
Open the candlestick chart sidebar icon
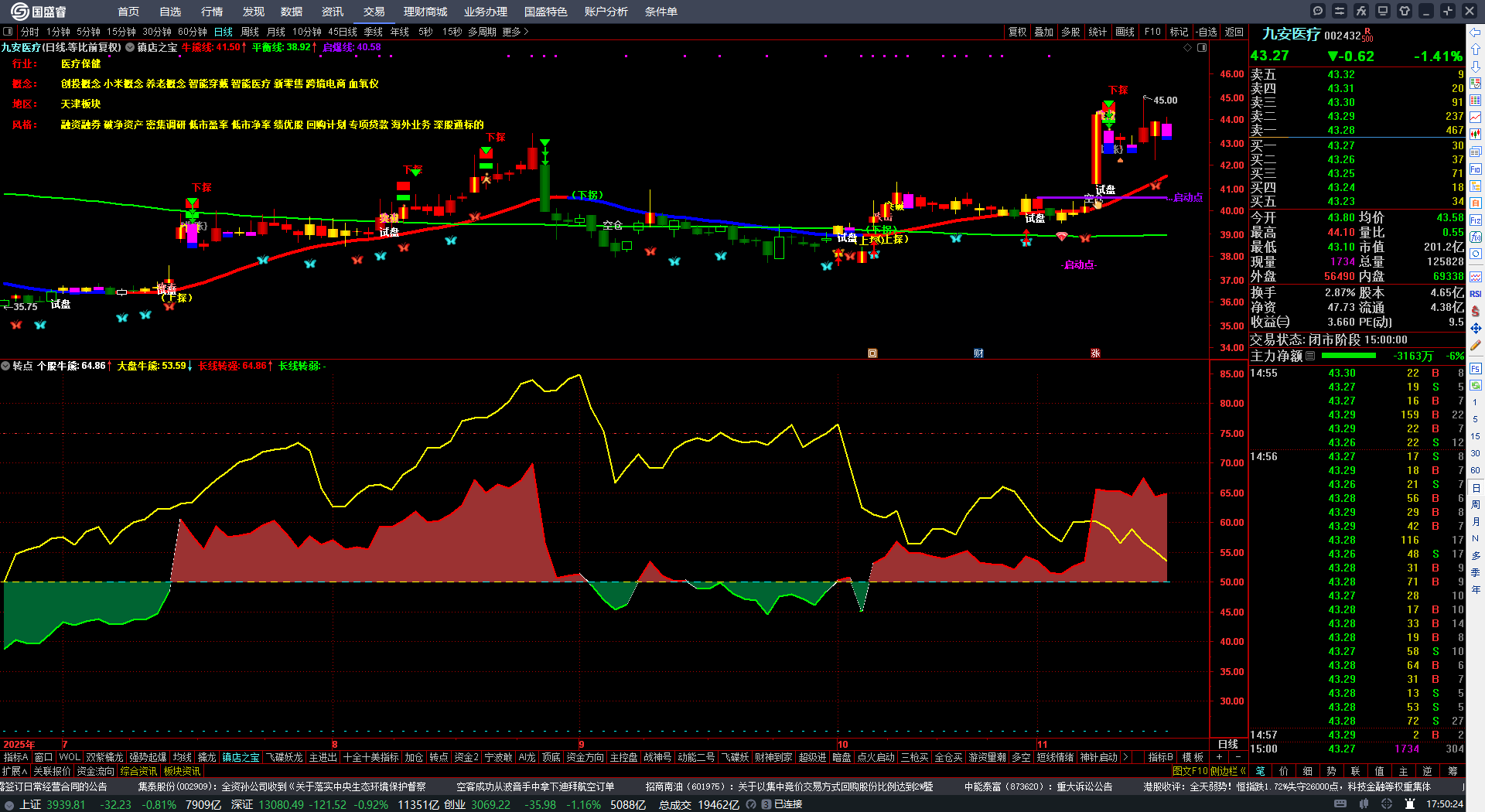[1476, 135]
